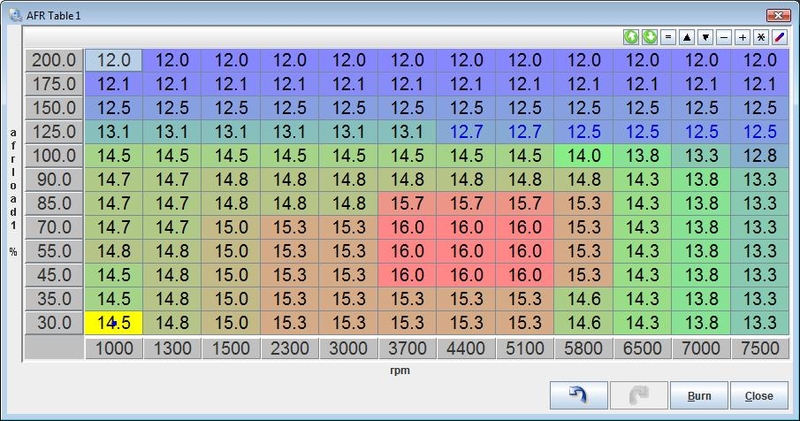
Task: Select the 16.0 cell at 55.0 load, 5100 rpm
Action: pos(524,251)
